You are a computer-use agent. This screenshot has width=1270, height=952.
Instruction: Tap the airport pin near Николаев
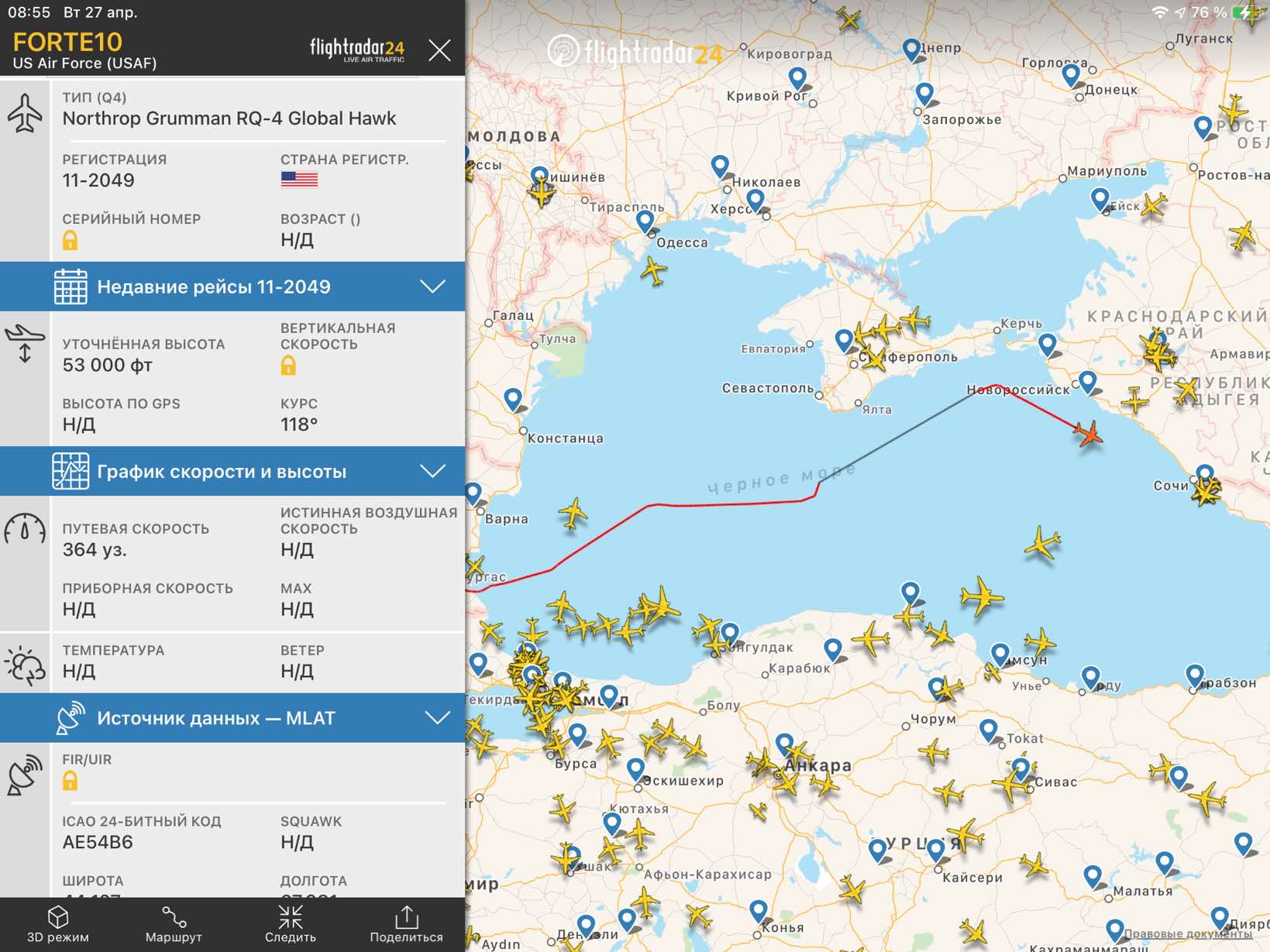(720, 166)
